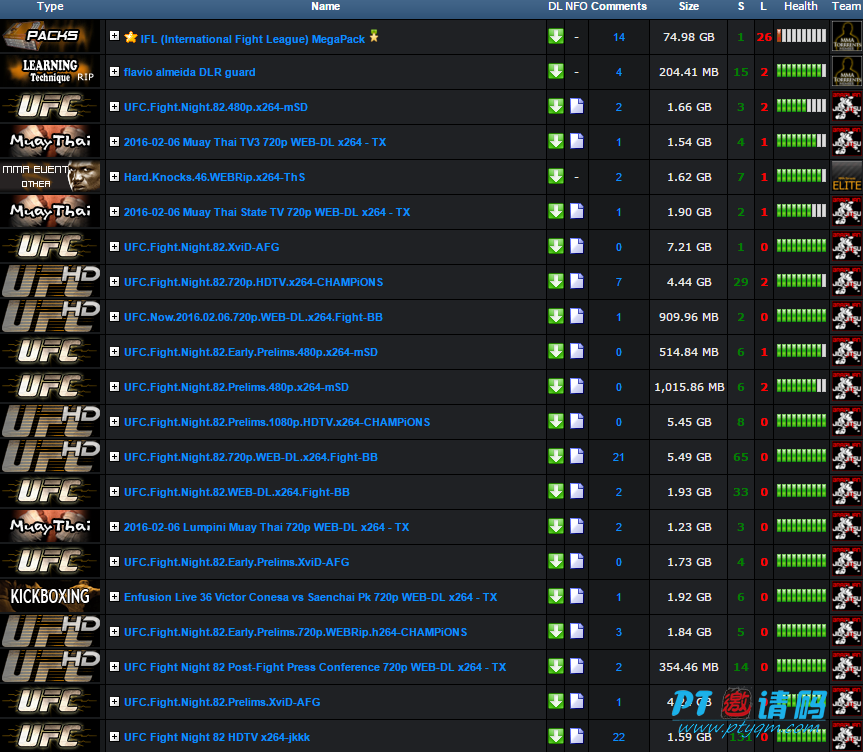The width and height of the screenshot is (863, 752).
Task: Expand flavio almeida DLR guard details
Action: pyautogui.click(x=114, y=72)
